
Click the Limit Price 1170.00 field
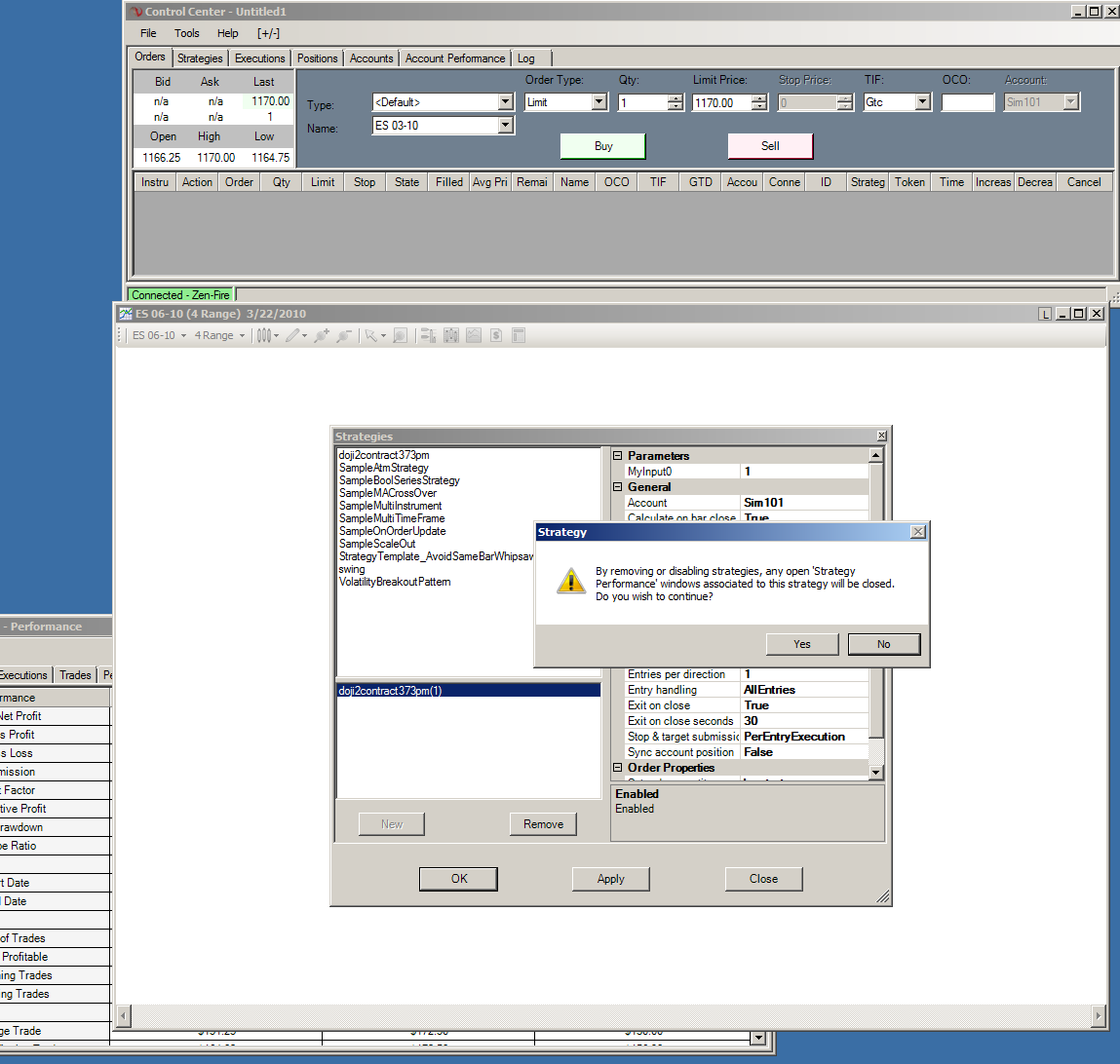(722, 102)
